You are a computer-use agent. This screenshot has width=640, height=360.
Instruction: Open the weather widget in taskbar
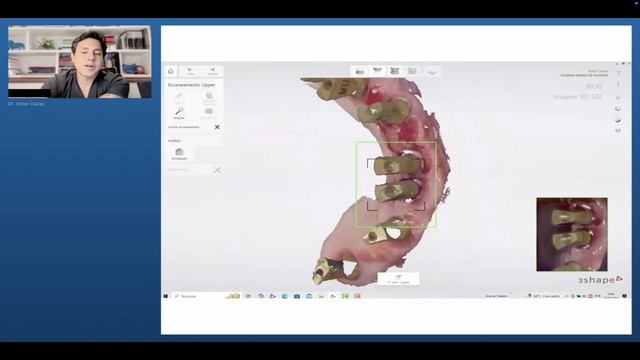pyautogui.click(x=543, y=296)
